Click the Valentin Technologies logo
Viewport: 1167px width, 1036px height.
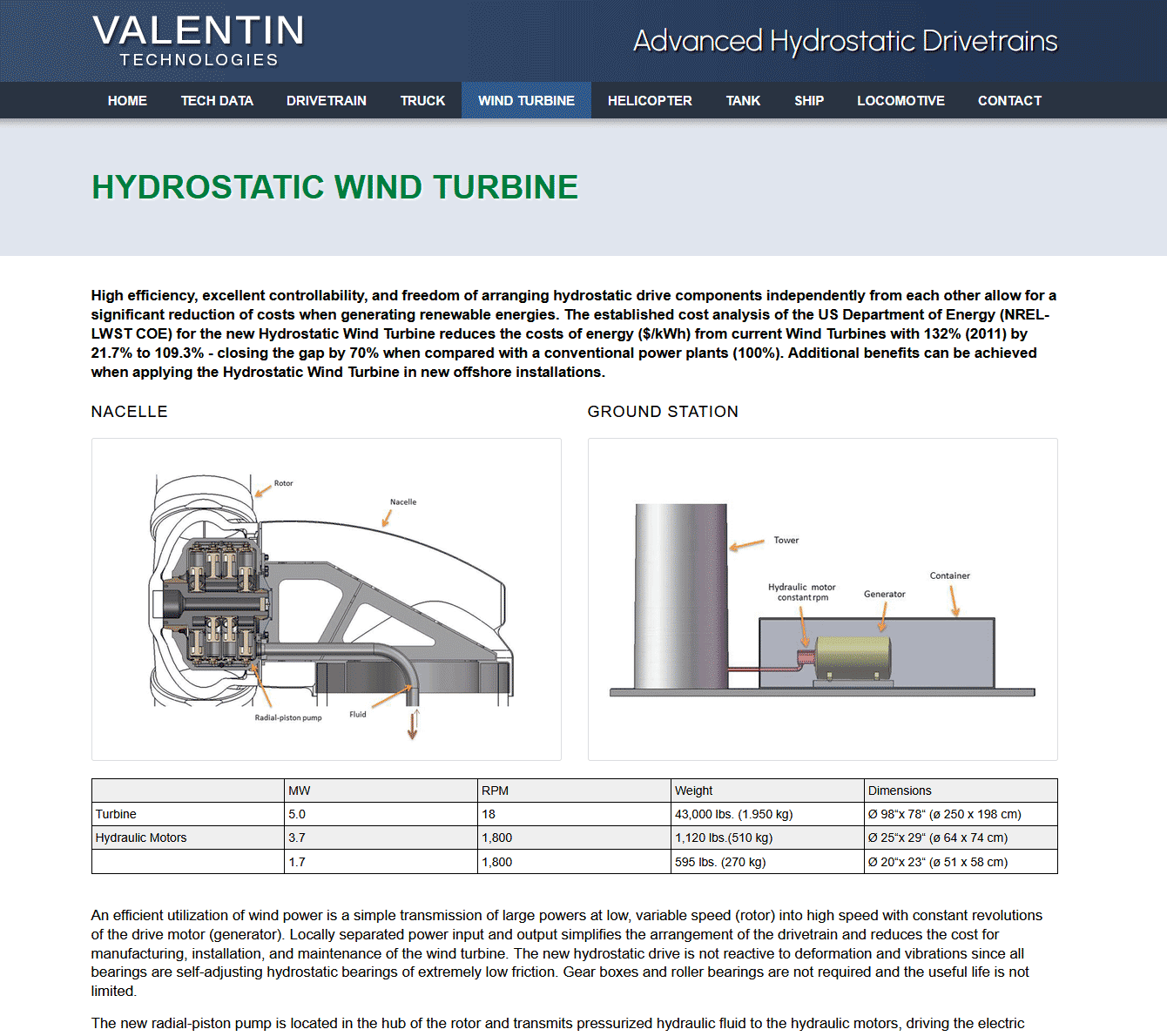pyautogui.click(x=199, y=41)
